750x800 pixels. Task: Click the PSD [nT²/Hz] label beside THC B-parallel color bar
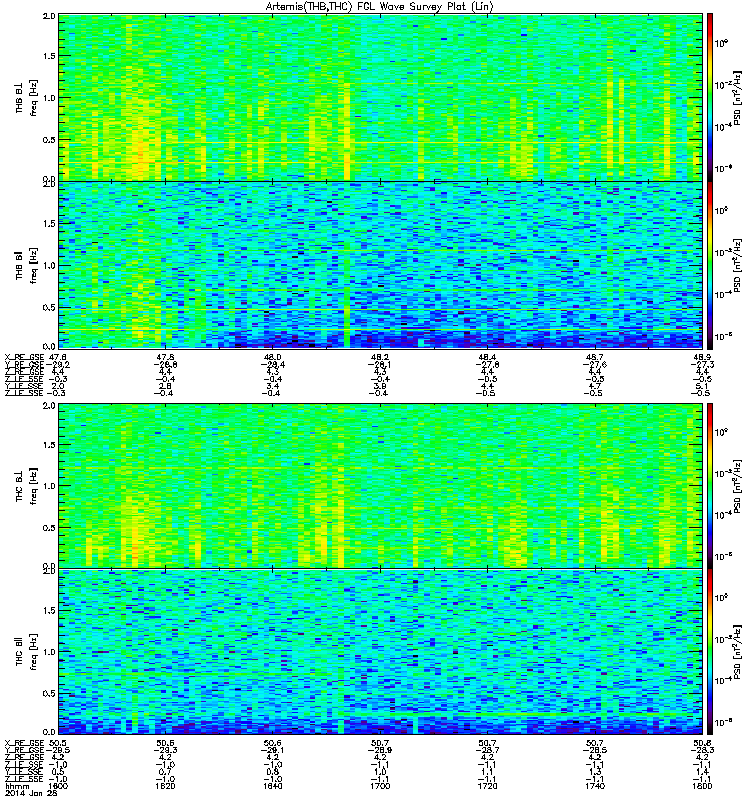pos(738,653)
